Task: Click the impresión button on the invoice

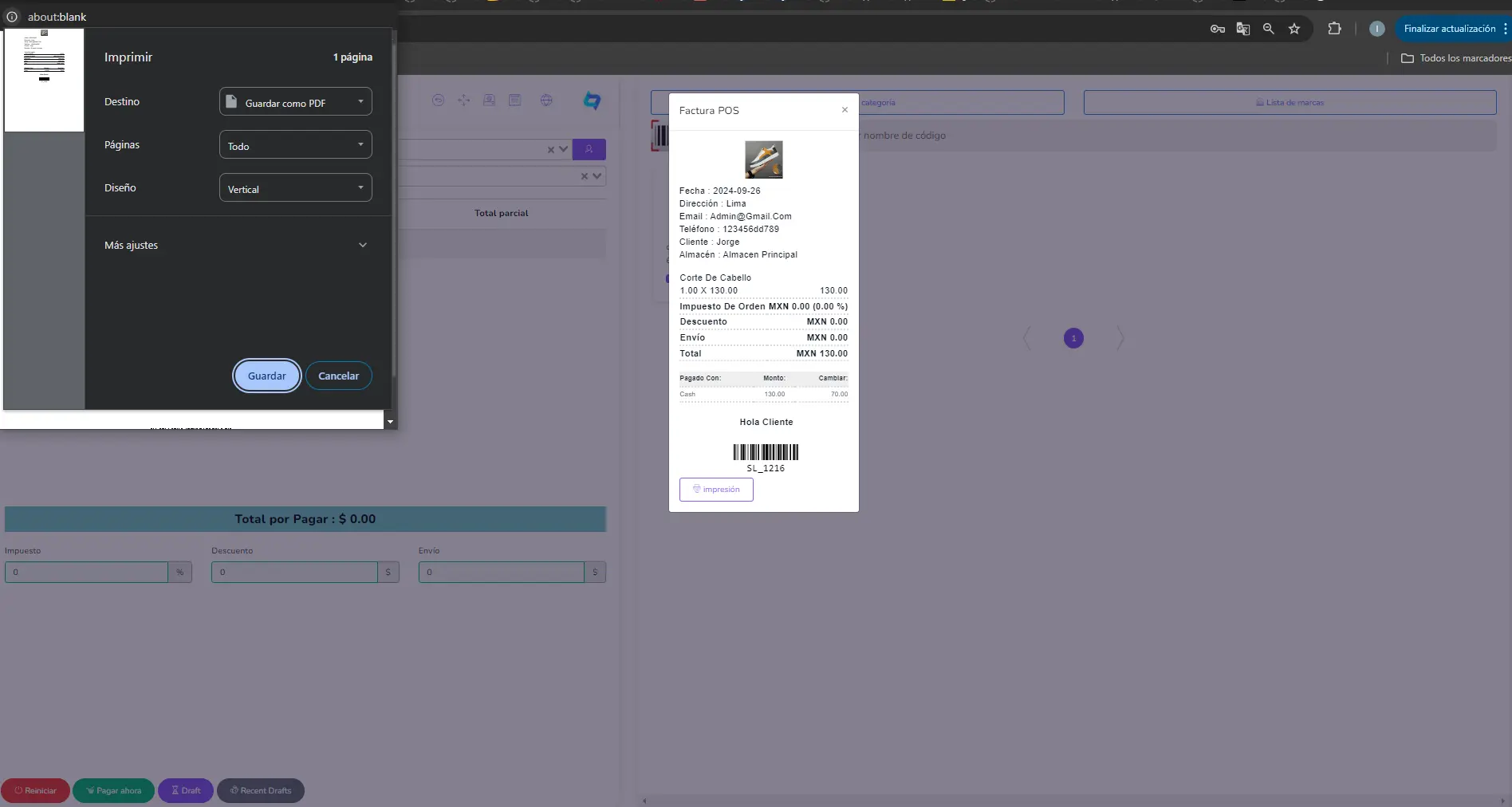Action: tap(716, 490)
